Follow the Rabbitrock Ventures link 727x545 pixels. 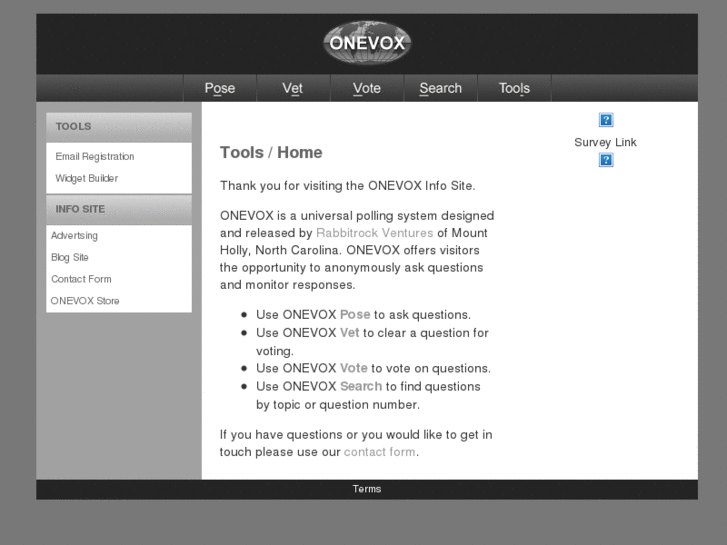375,233
